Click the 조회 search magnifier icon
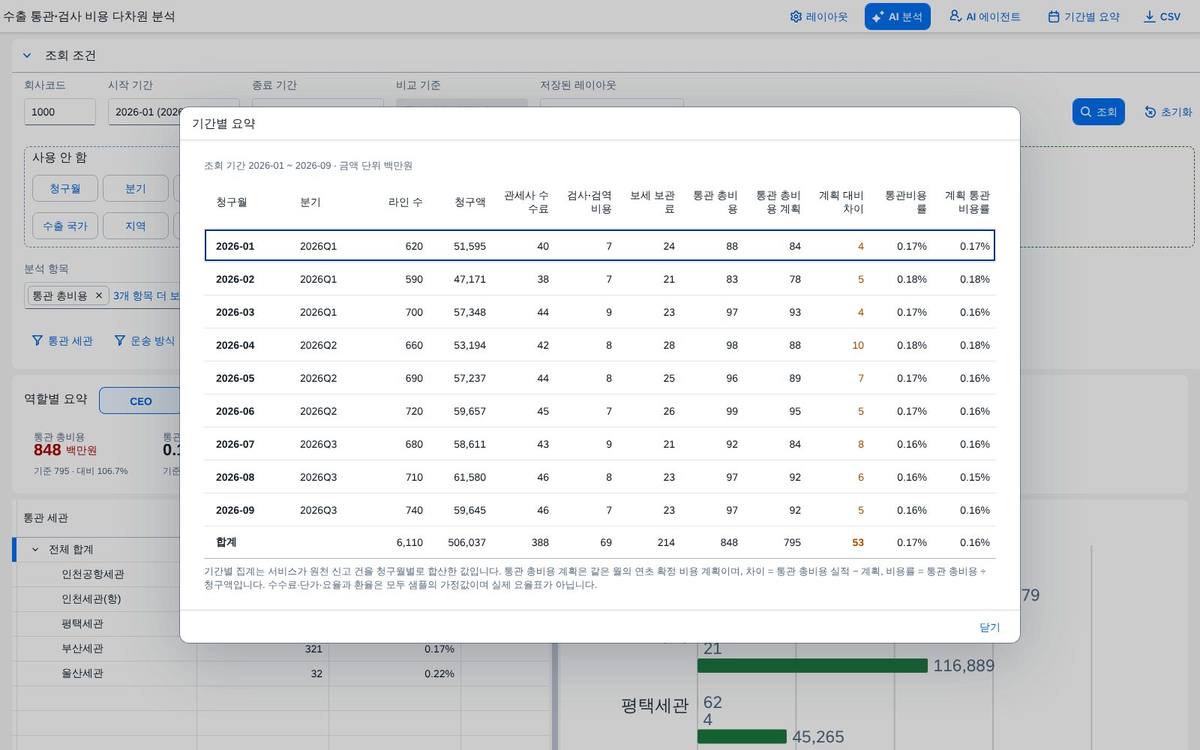The image size is (1200, 750). (x=1086, y=112)
